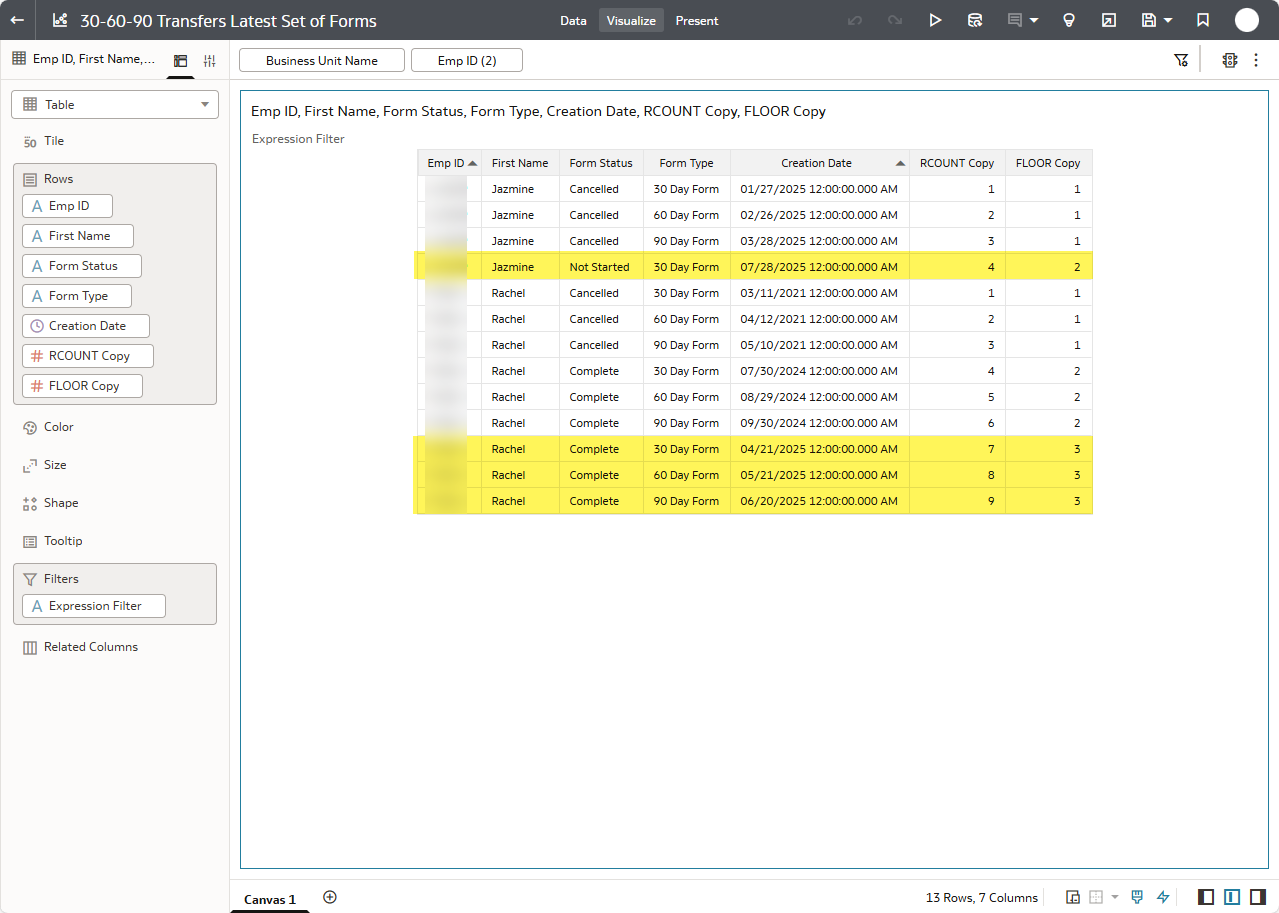Viewport: 1279px width, 913px height.
Task: Click the 06/20/2025 creation date cell
Action: tap(819, 501)
